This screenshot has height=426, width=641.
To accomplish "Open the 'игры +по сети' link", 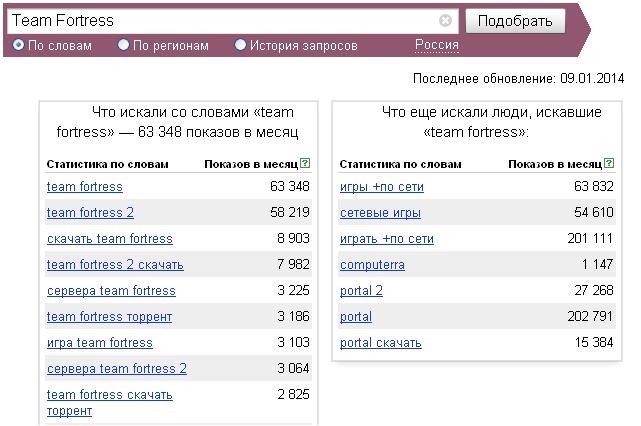I will point(382,187).
